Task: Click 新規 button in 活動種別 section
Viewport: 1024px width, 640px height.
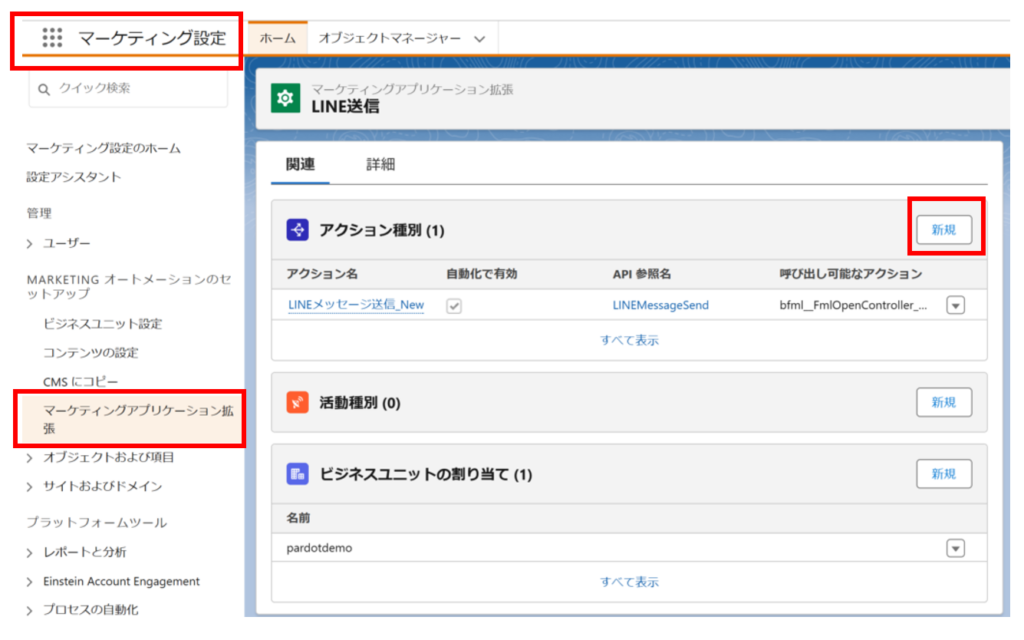Action: [x=944, y=402]
